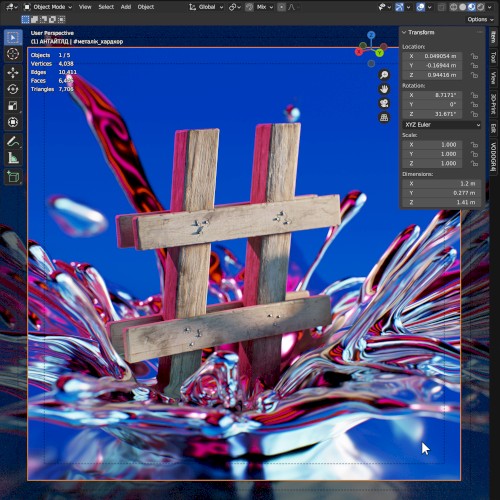The height and width of the screenshot is (500, 500).
Task: Pick the Measure tool
Action: [13, 158]
